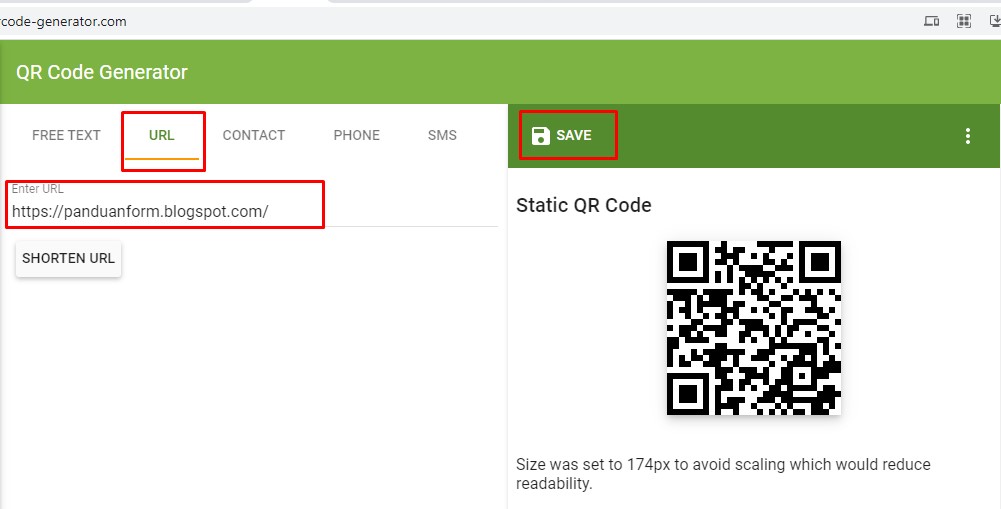Image resolution: width=1001 pixels, height=509 pixels.
Task: Open the three-dot more options menu
Action: point(968,135)
